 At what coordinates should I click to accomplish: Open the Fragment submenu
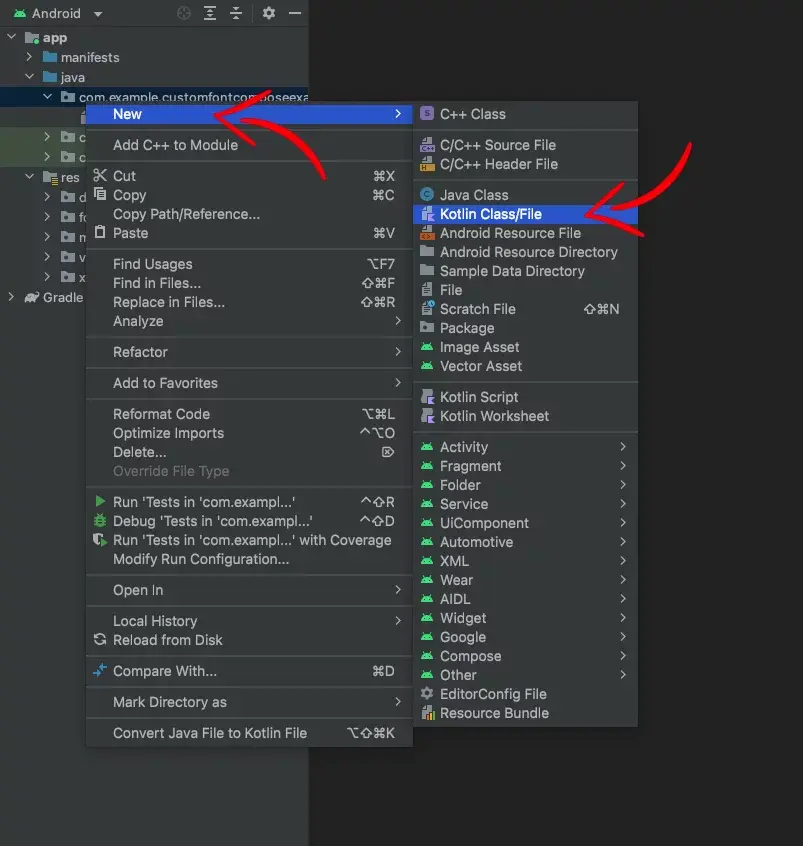[x=525, y=466]
